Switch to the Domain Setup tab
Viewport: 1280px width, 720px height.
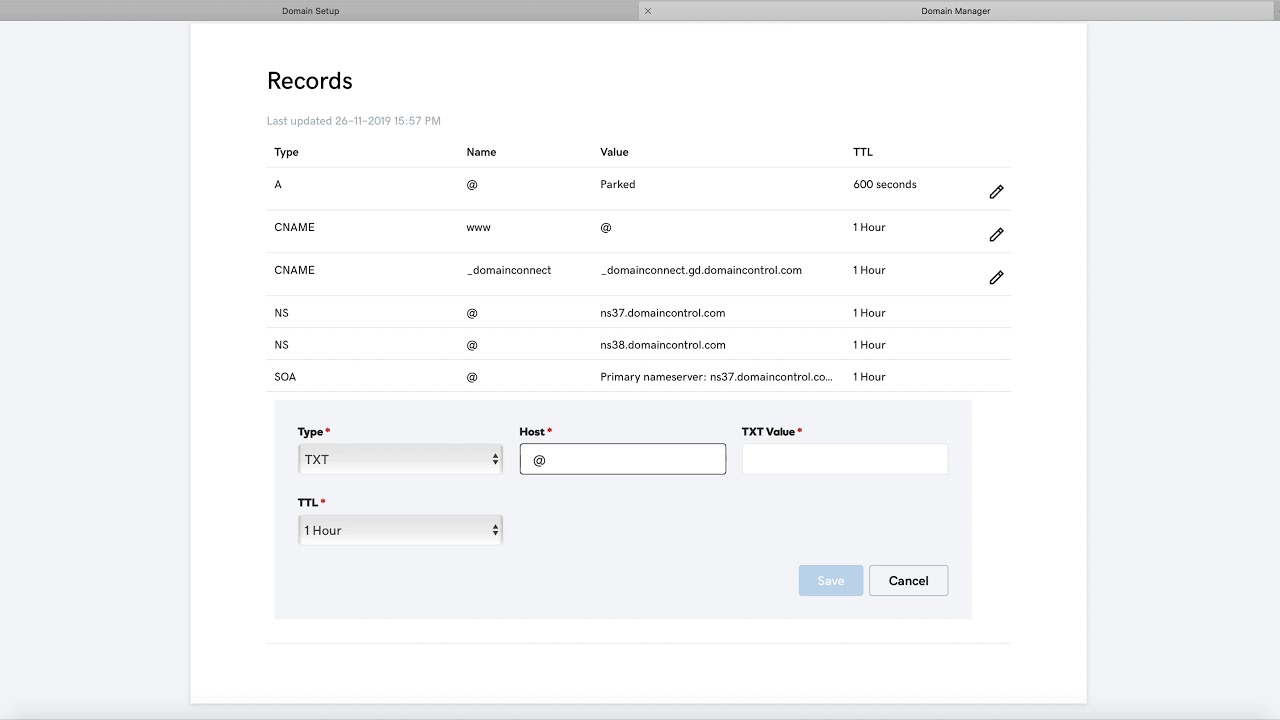[x=310, y=11]
